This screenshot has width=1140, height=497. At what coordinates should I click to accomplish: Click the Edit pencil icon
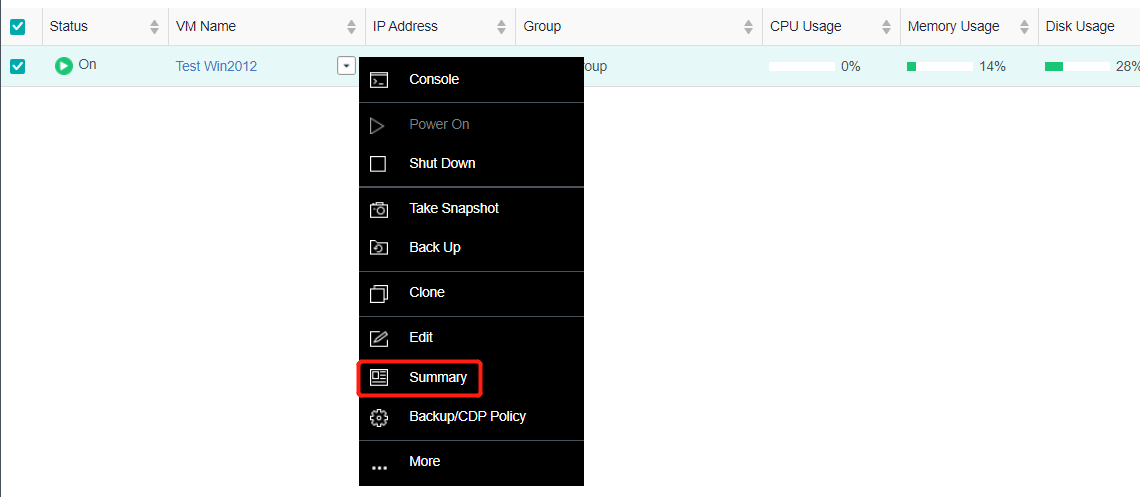(379, 338)
